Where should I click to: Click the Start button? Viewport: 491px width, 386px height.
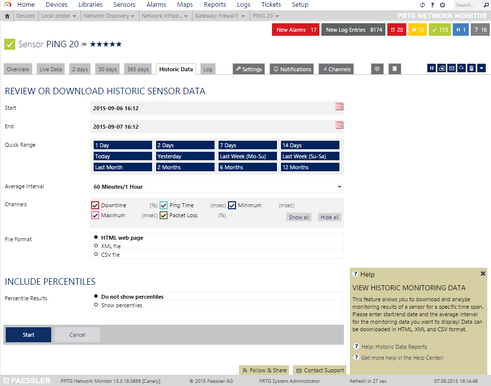click(28, 334)
